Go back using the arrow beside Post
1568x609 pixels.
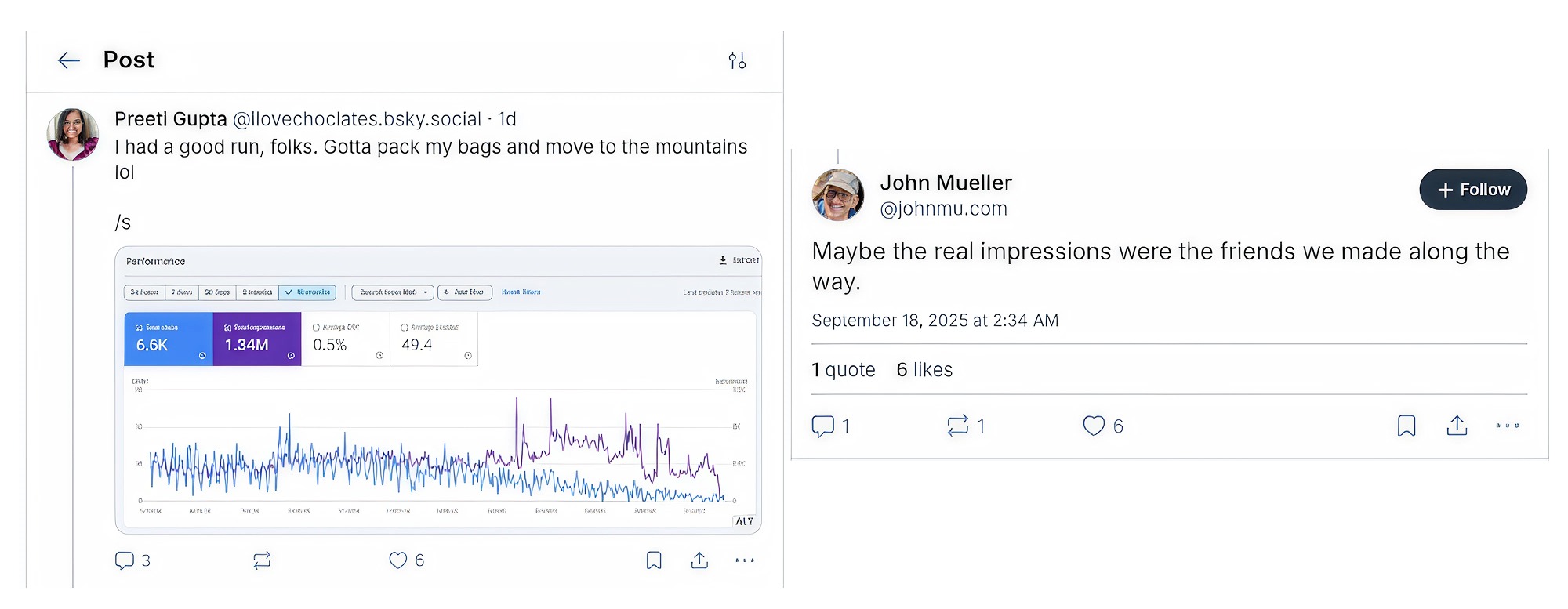pyautogui.click(x=69, y=60)
